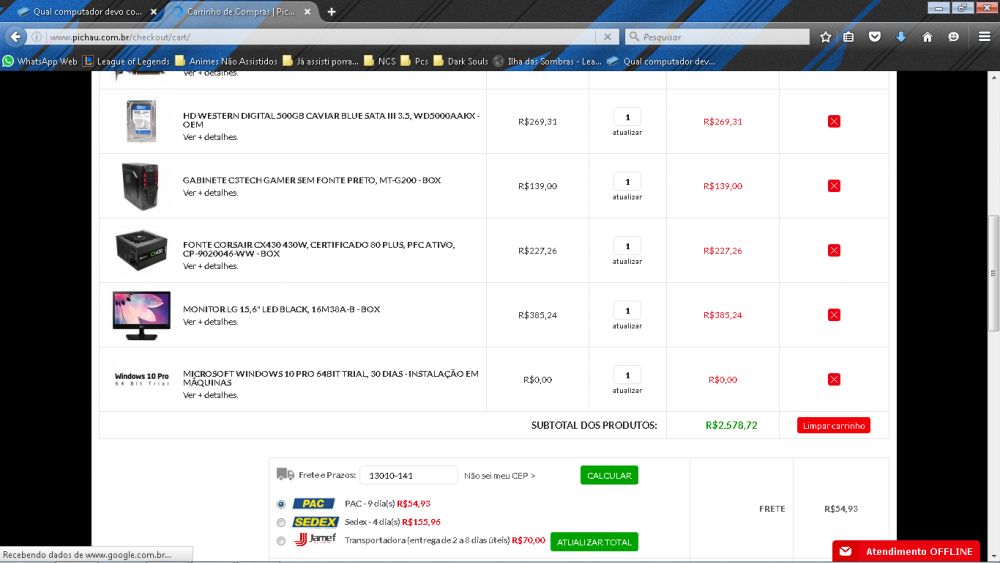Click the Limpar carrinho button
Viewport: 1000px width, 563px height.
coord(833,425)
